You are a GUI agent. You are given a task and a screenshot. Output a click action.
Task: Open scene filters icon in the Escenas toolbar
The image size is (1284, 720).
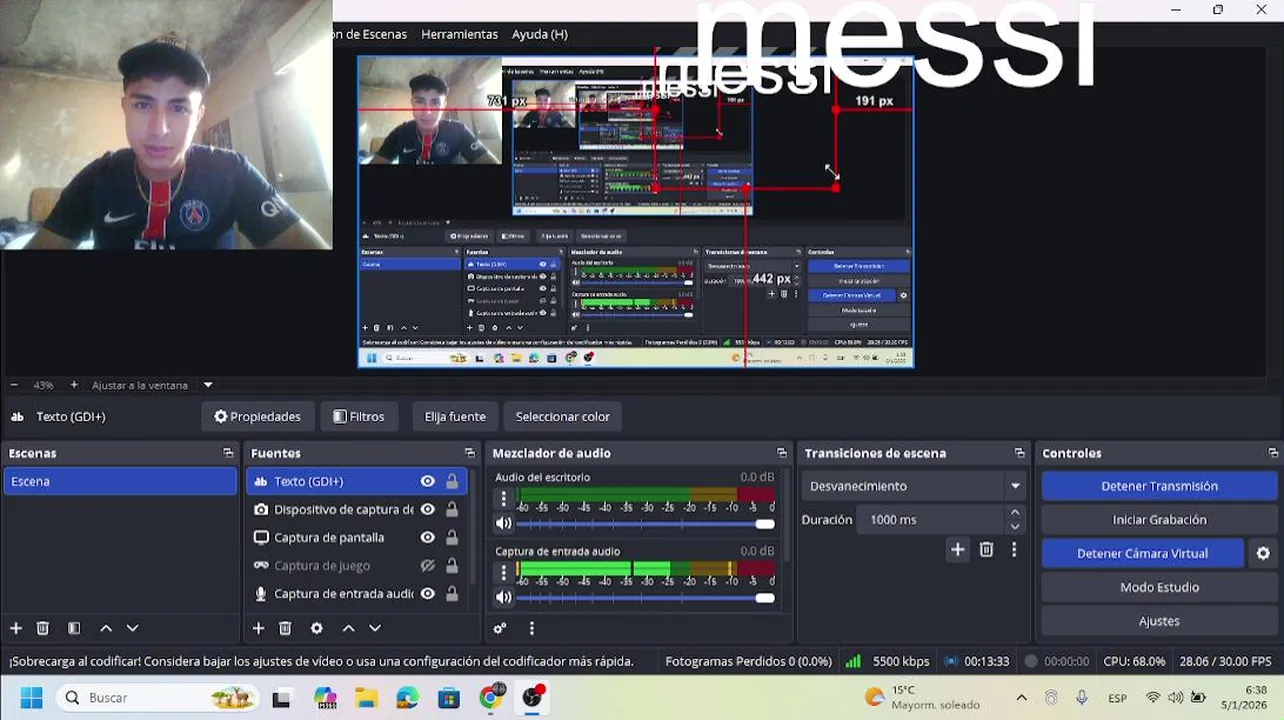[74, 628]
